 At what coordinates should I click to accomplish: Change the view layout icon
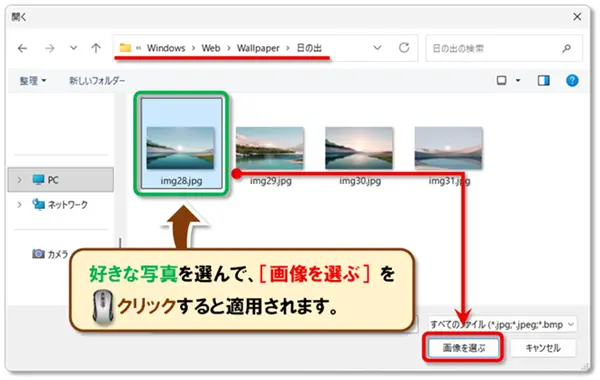501,80
